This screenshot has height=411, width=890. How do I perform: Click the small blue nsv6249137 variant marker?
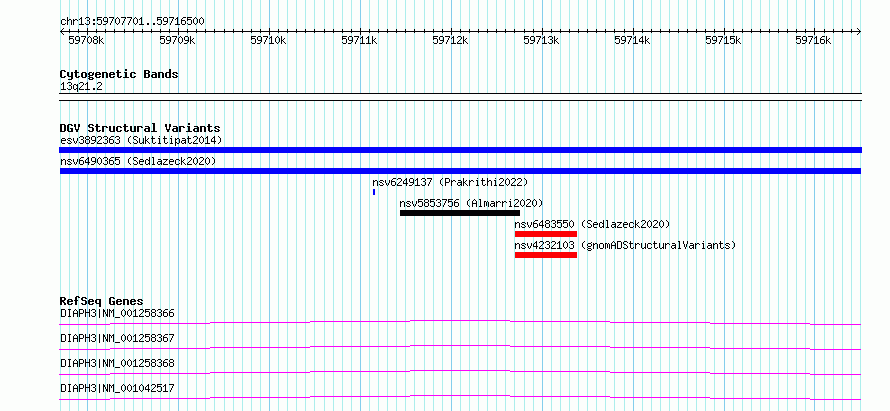(374, 192)
